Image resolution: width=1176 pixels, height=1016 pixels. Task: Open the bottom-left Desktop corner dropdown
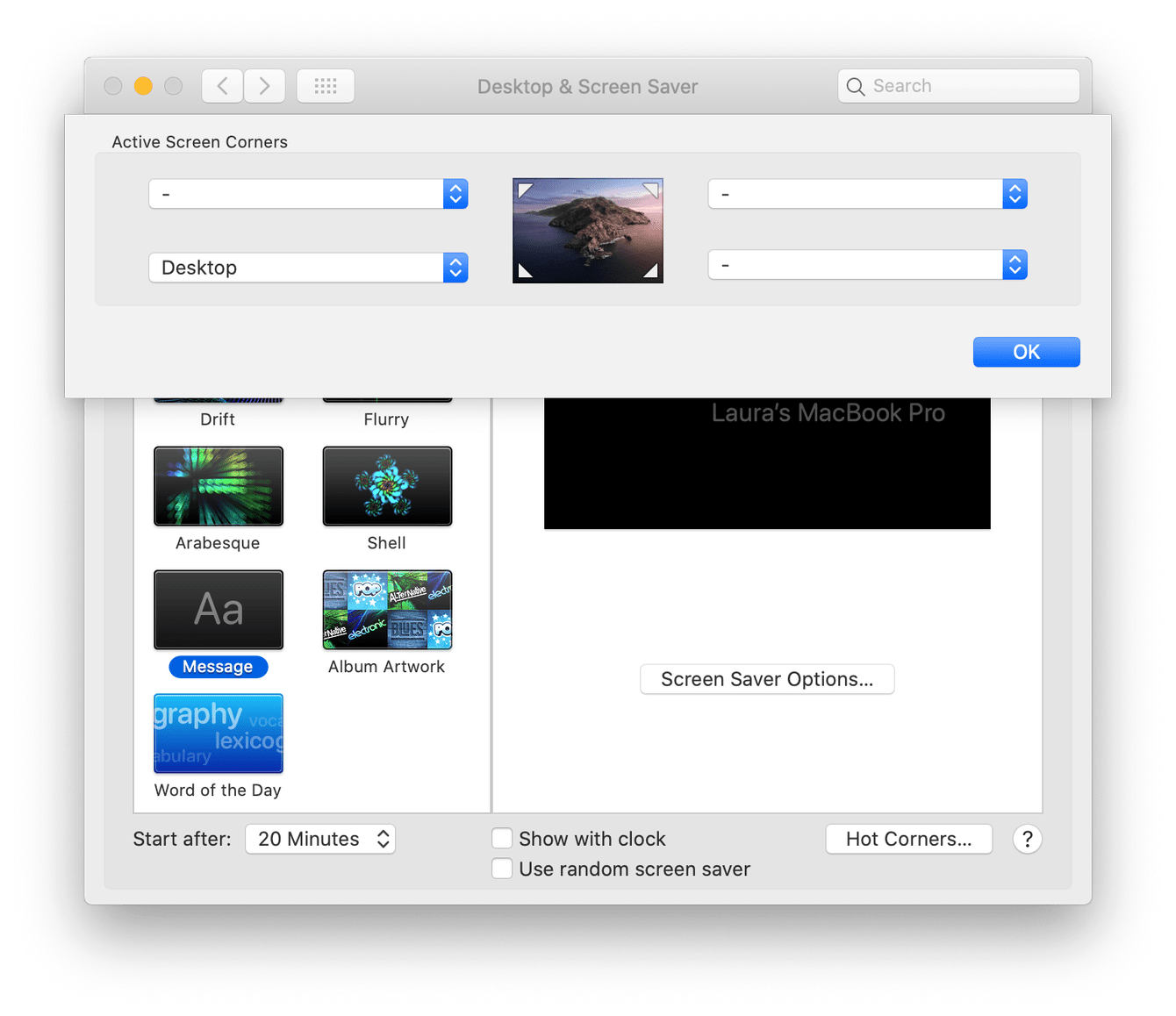(308, 268)
